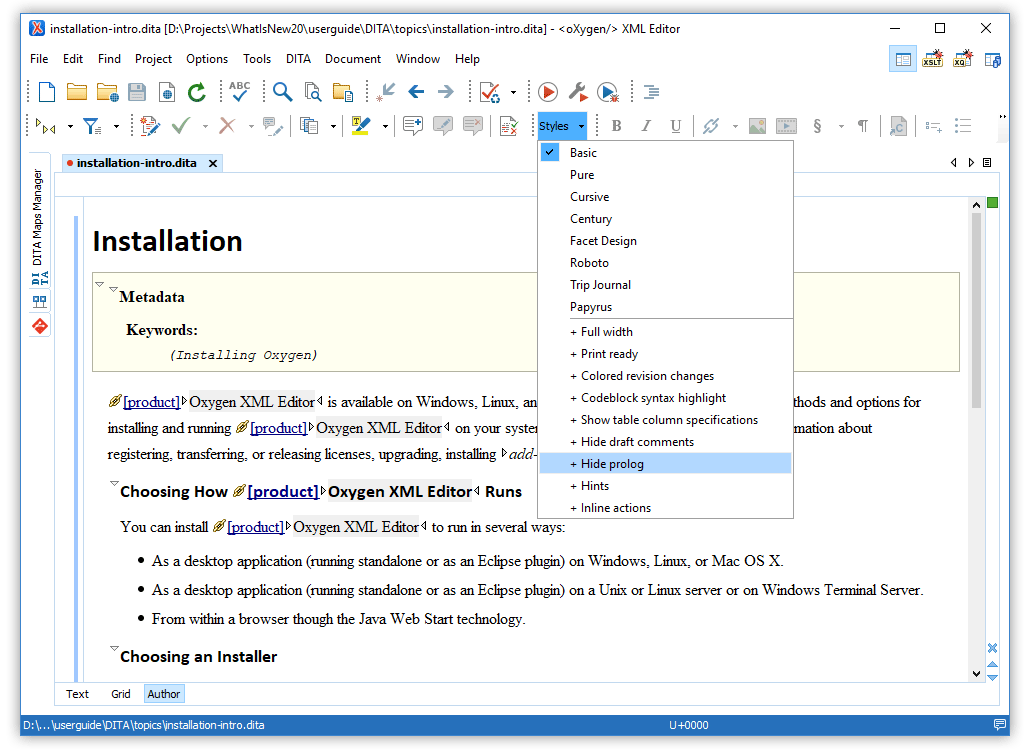Open the validation options dropdown arrow
Viewport: 1030px width, 750px height.
tap(513, 93)
